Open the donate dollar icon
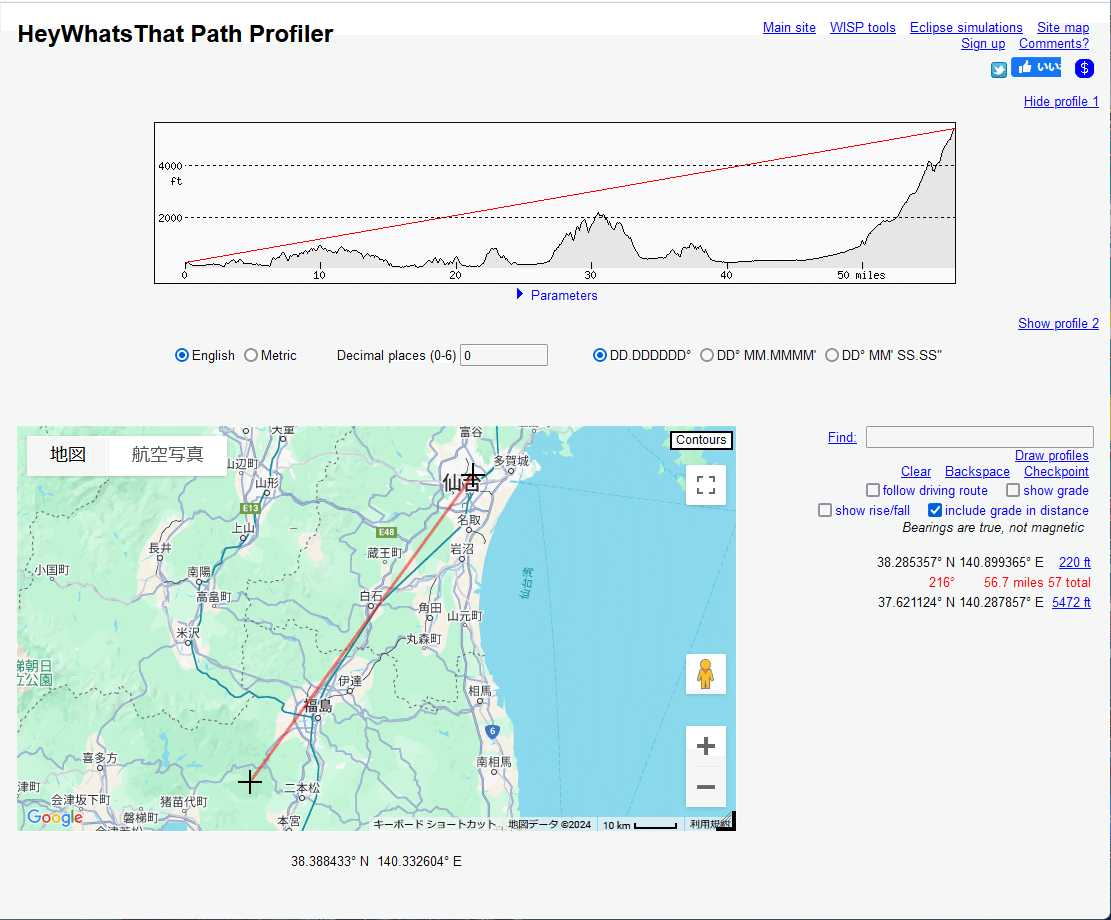Viewport: 1111px width, 920px height. click(1084, 69)
